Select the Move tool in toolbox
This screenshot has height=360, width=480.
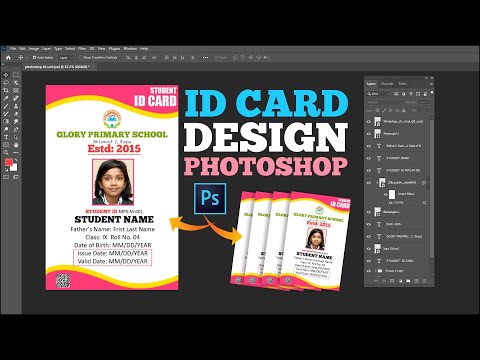pyautogui.click(x=6, y=75)
